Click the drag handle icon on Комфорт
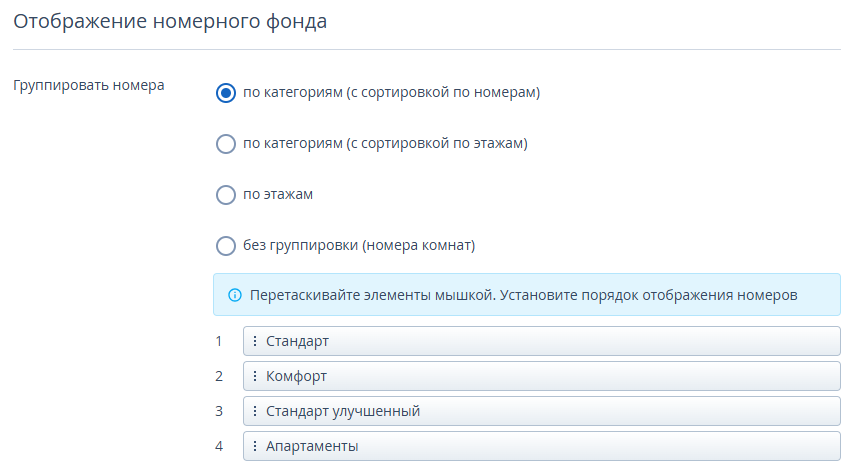The image size is (851, 472). click(x=255, y=375)
